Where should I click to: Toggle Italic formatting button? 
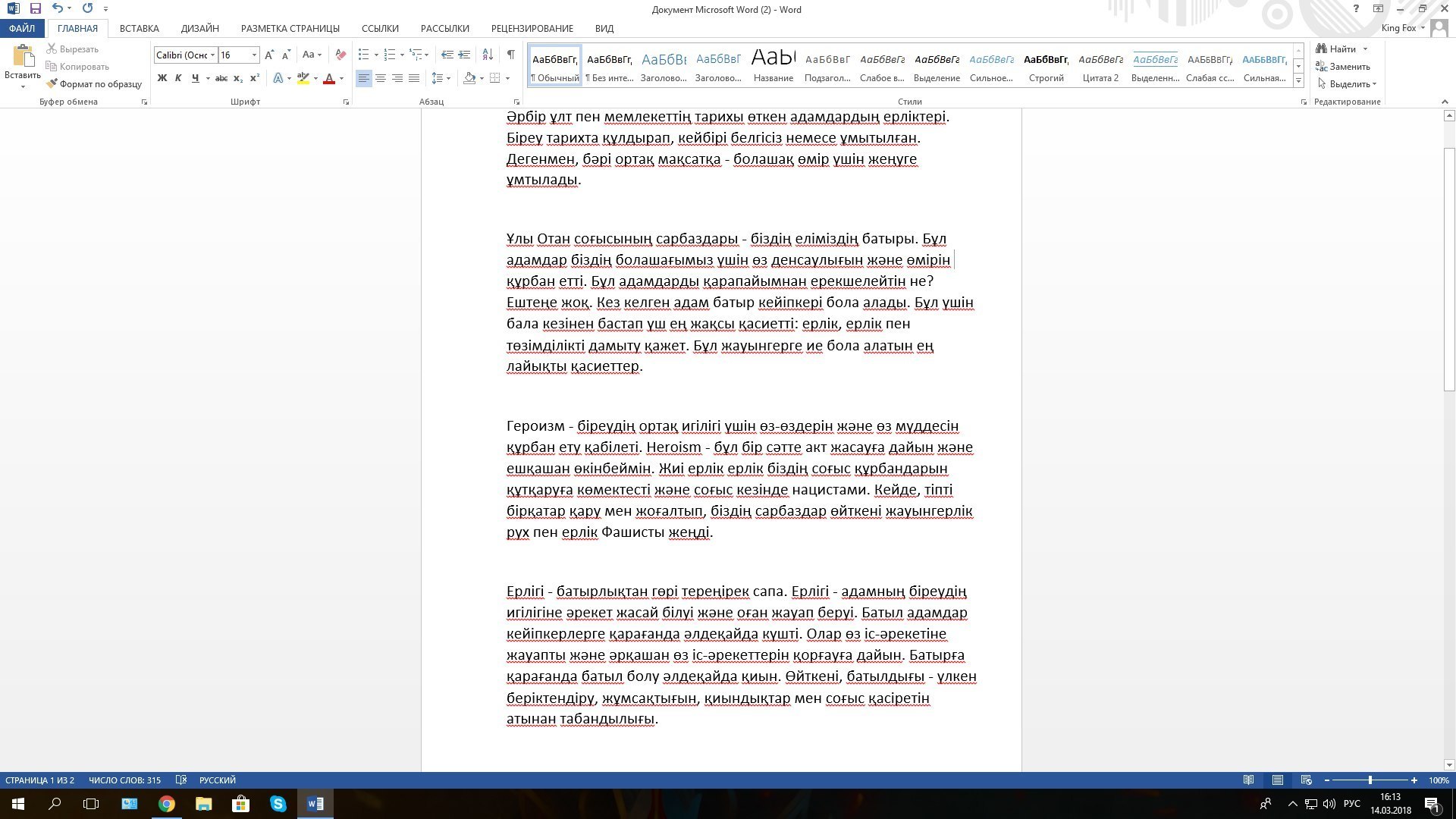coord(178,78)
